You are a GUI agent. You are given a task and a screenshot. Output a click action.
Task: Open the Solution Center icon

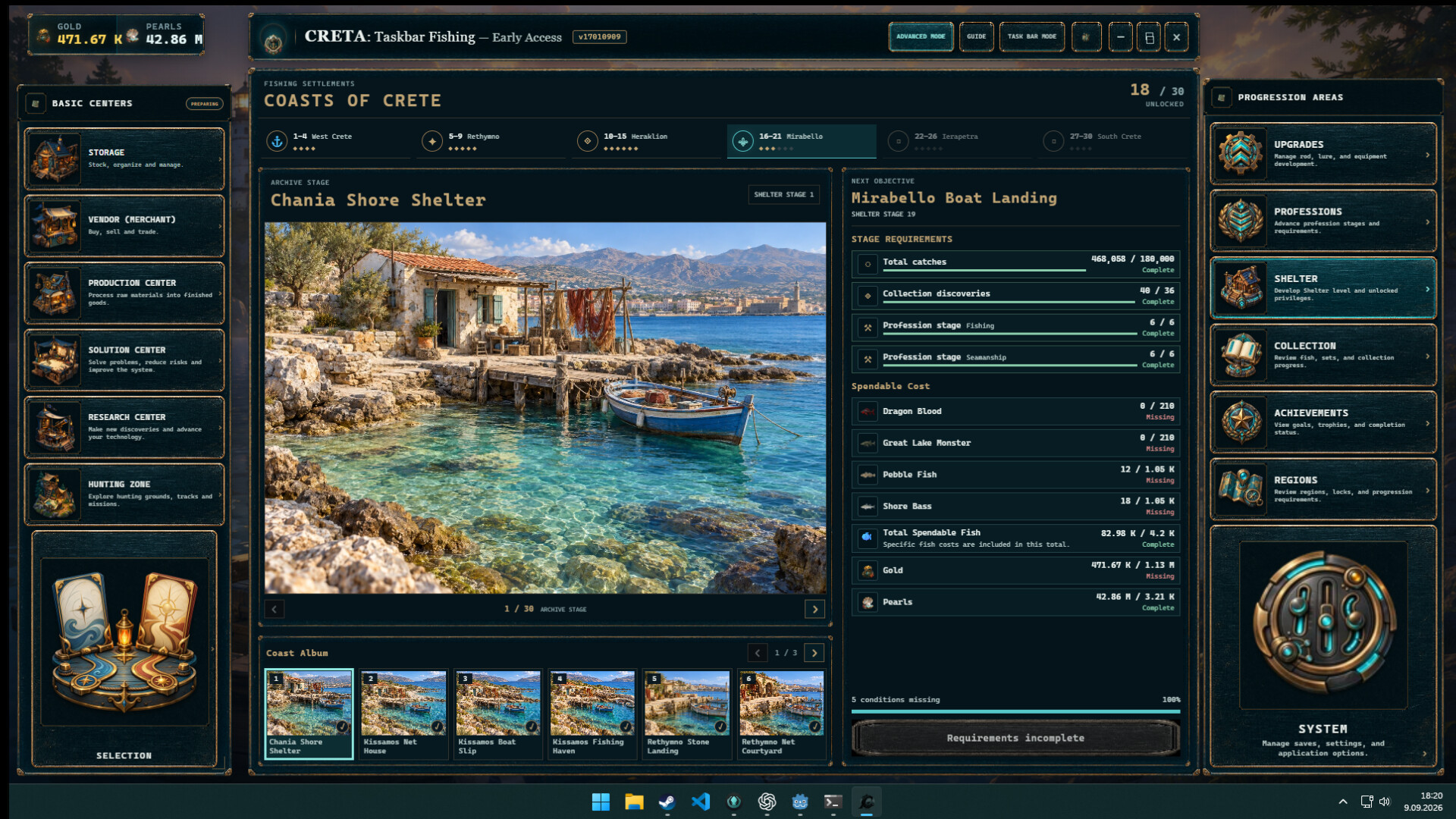coord(55,359)
